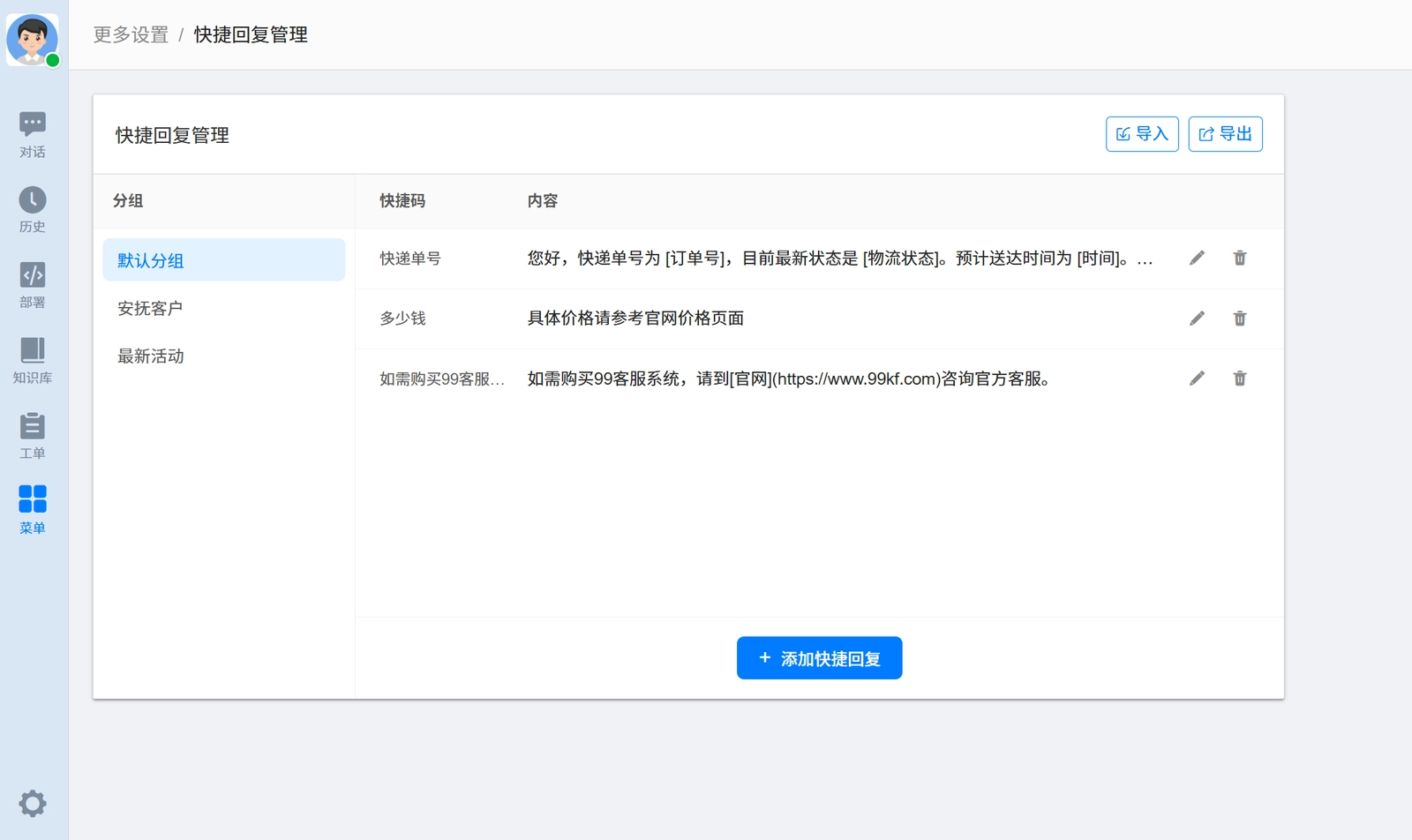Click the content starting with 您好，快递单号为
This screenshot has height=840, width=1412.
[x=840, y=259]
